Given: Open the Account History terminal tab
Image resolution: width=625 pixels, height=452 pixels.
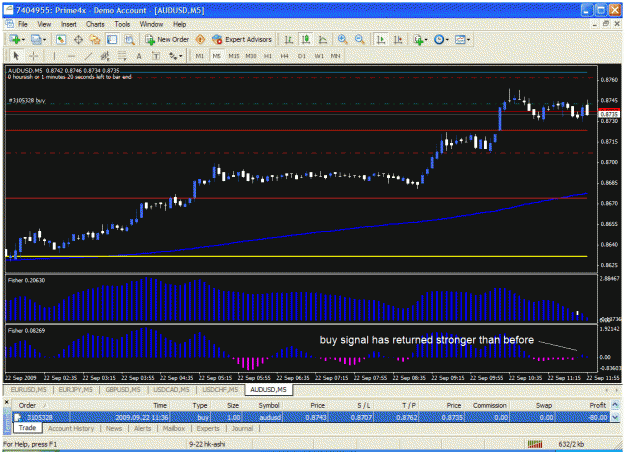Looking at the screenshot, I should pyautogui.click(x=71, y=428).
